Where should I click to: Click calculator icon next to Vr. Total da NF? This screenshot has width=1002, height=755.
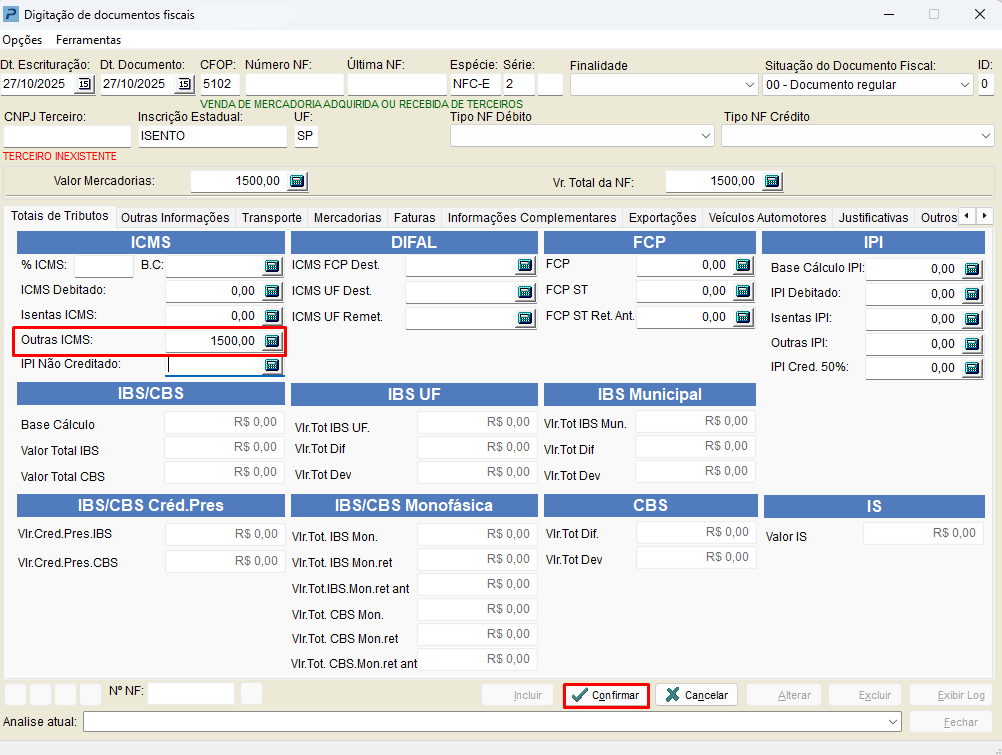[x=772, y=181]
